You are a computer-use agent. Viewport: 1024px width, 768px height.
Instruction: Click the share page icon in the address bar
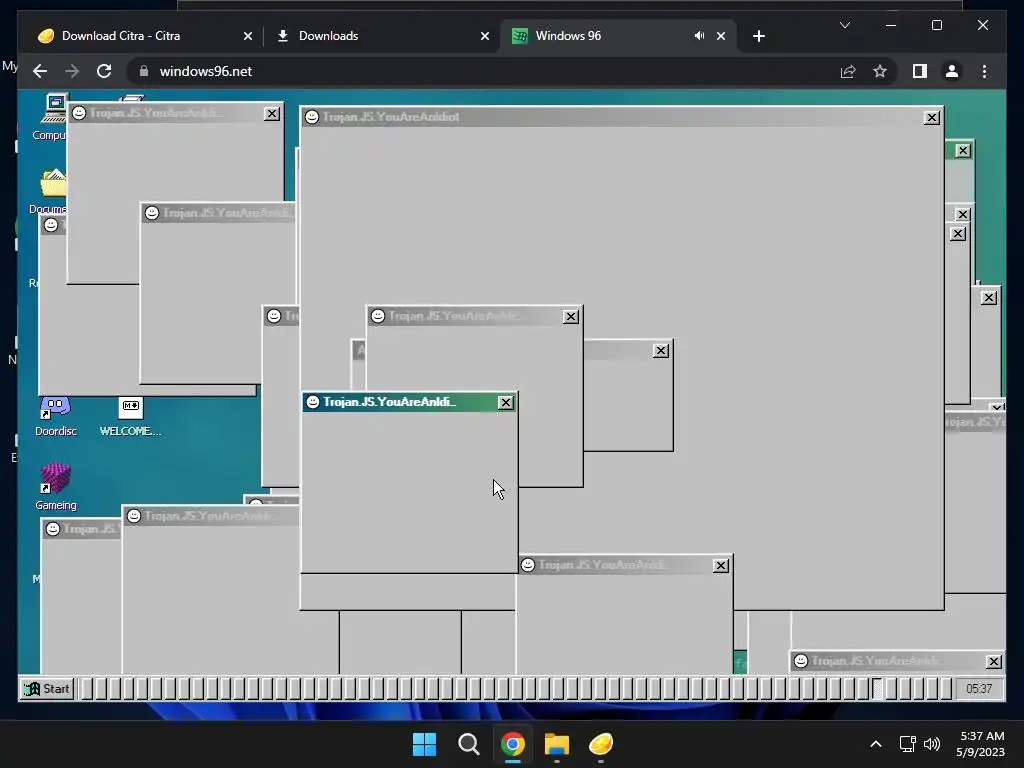pyautogui.click(x=848, y=71)
